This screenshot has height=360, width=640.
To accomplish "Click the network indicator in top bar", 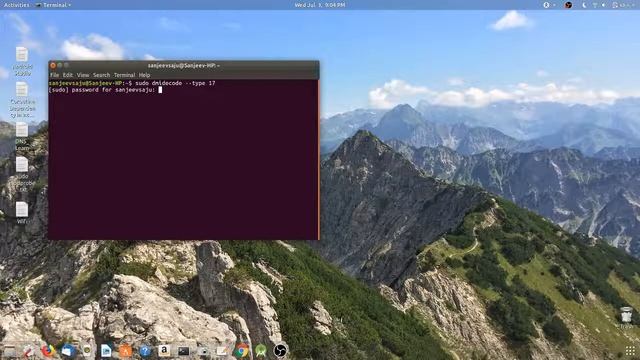I will coord(595,5).
